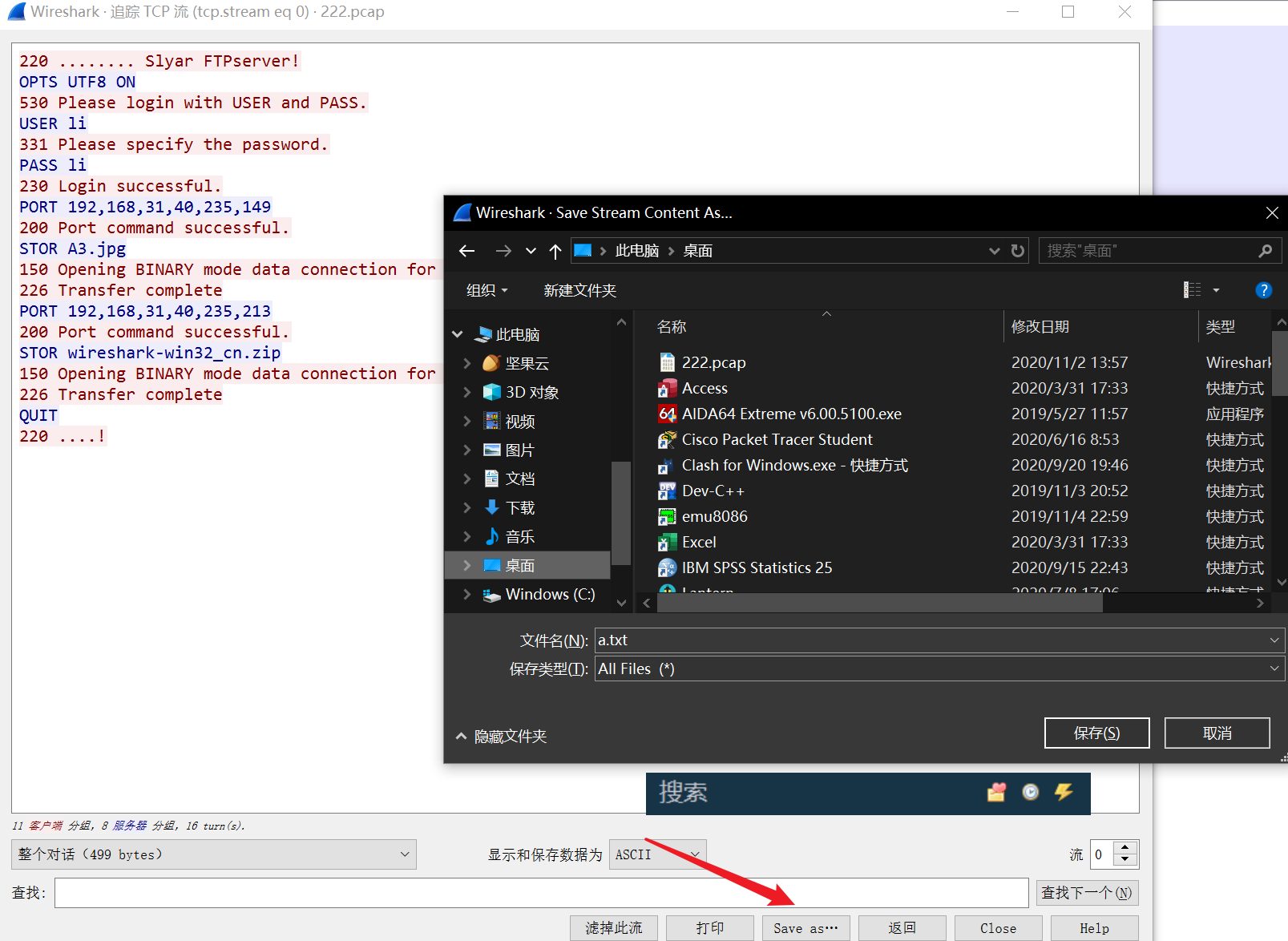Open the 组织 menu

487,290
